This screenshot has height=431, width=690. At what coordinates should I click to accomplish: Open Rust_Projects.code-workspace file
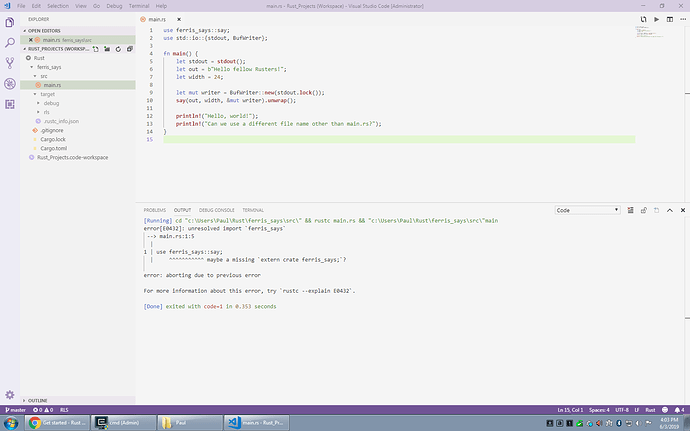coord(73,157)
